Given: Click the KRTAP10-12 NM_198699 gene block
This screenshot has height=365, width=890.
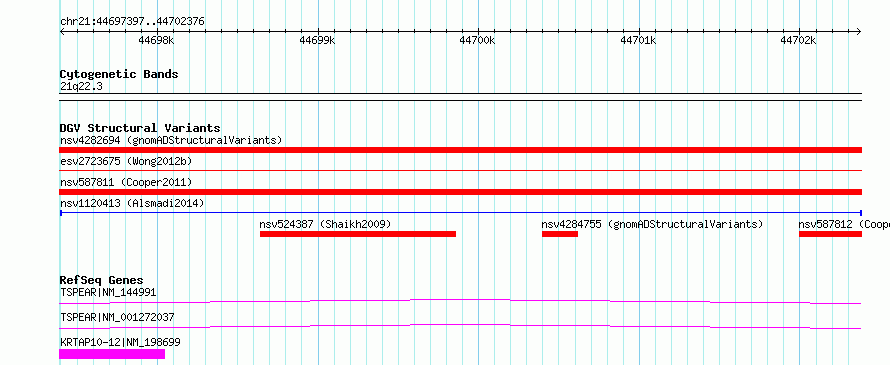Looking at the screenshot, I should coord(112,354).
